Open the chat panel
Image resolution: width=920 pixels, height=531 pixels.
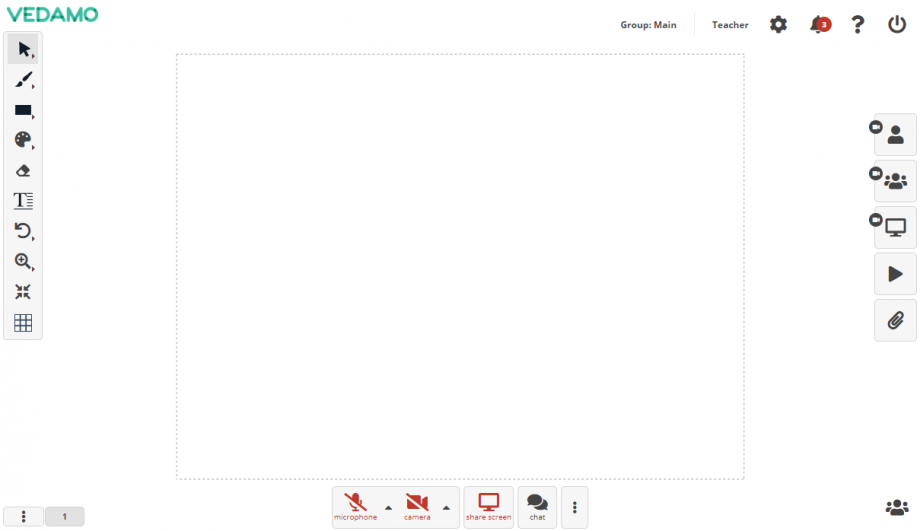pyautogui.click(x=537, y=506)
